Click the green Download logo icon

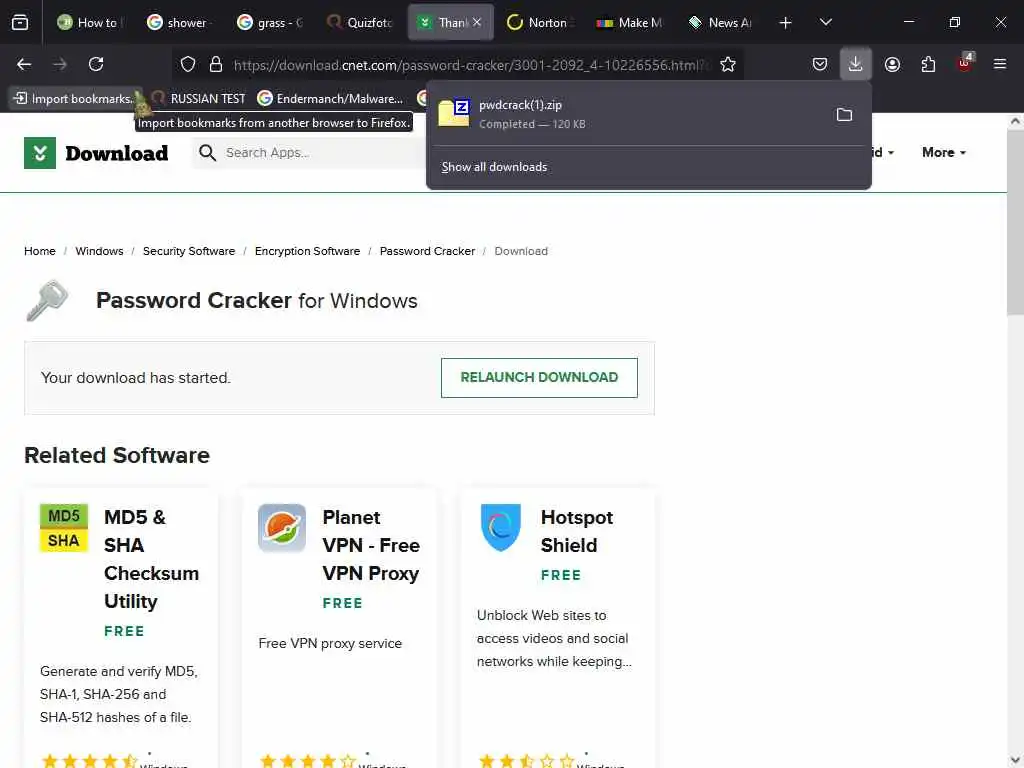[40, 153]
